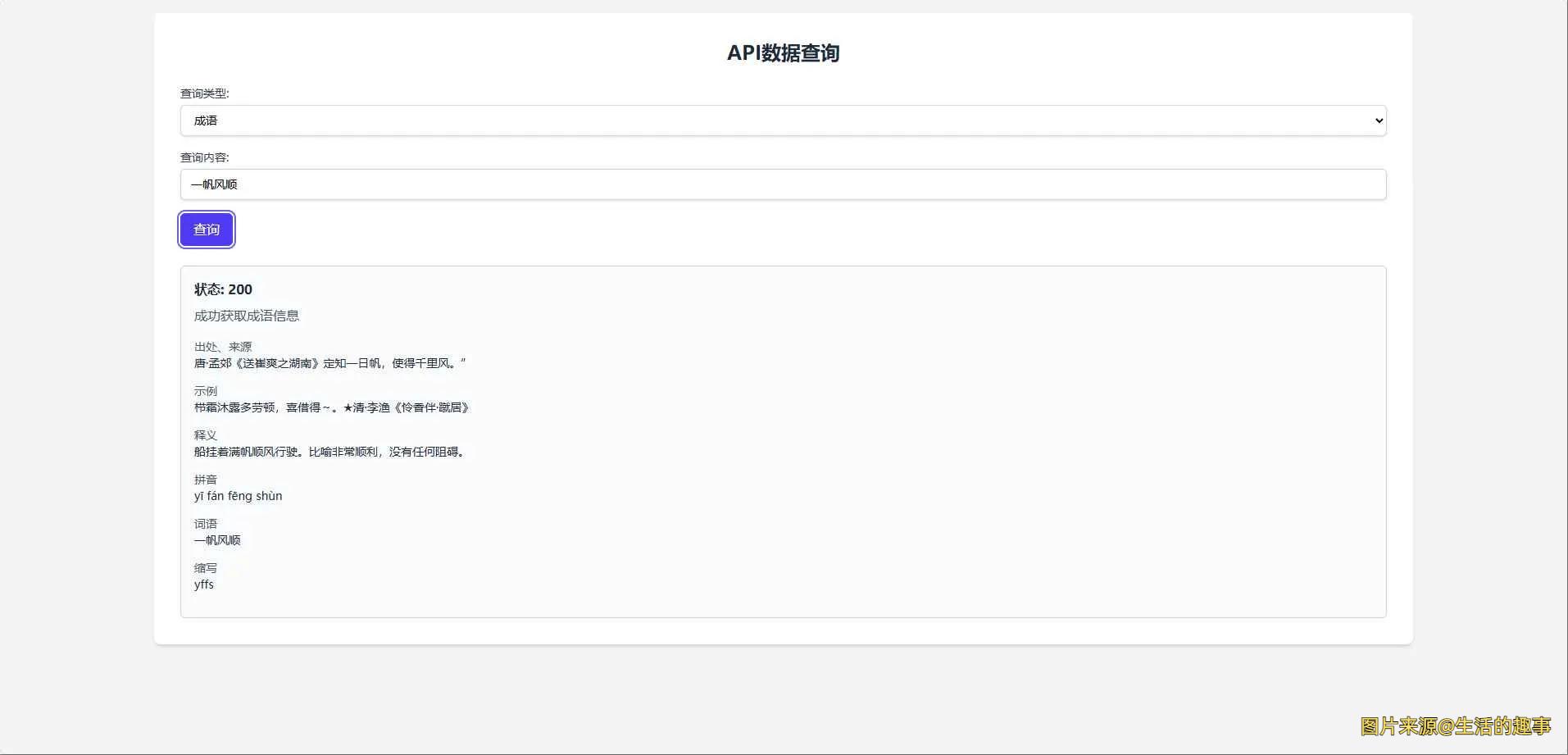Click the 出处、来源 section heading

pyautogui.click(x=222, y=346)
